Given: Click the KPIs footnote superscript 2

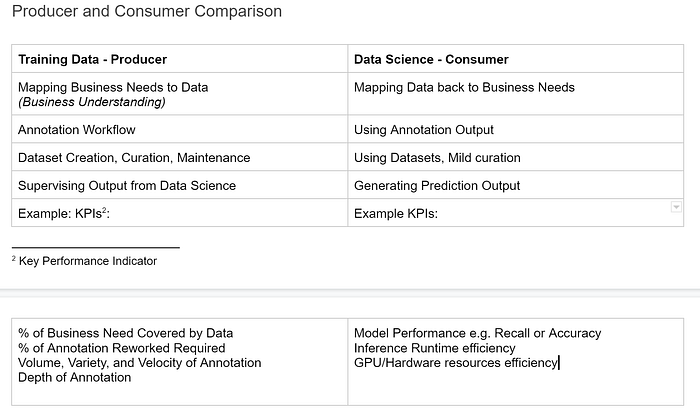Looking at the screenshot, I should click(104, 210).
